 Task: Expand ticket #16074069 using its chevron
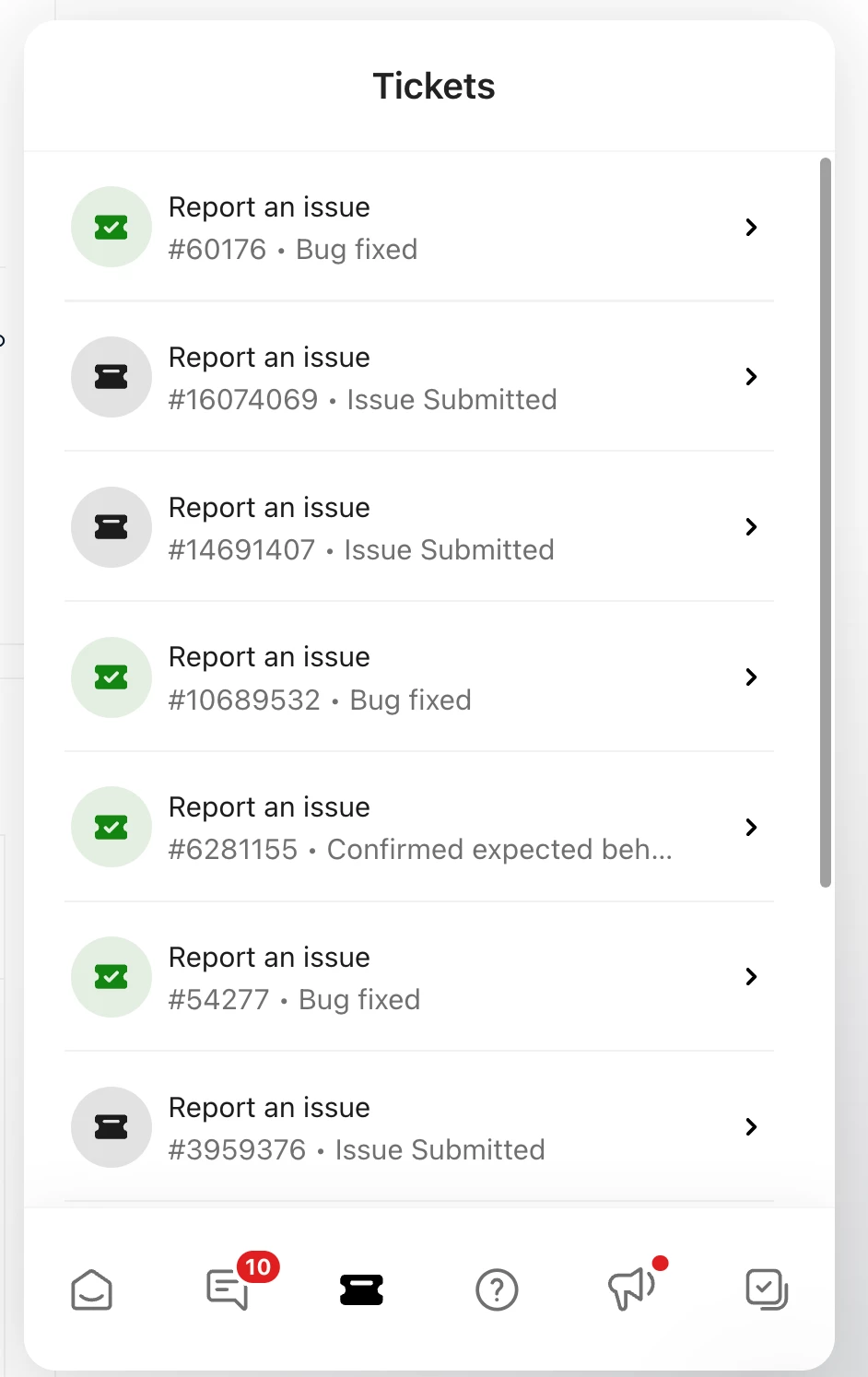tap(752, 377)
